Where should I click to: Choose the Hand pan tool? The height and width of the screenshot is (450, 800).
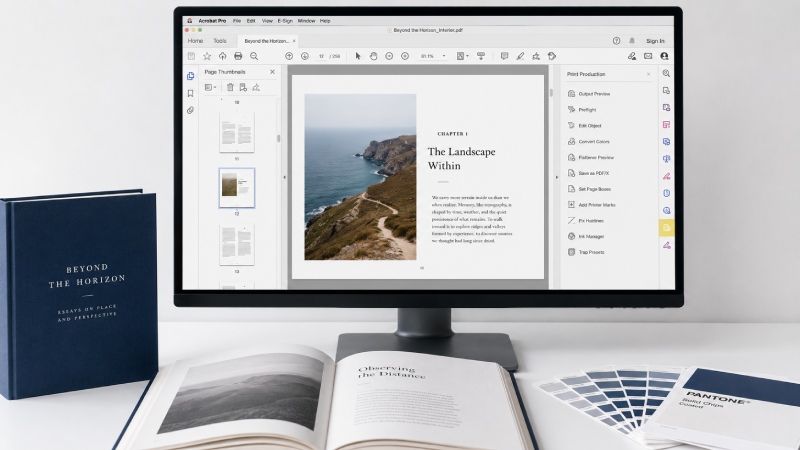coord(373,56)
